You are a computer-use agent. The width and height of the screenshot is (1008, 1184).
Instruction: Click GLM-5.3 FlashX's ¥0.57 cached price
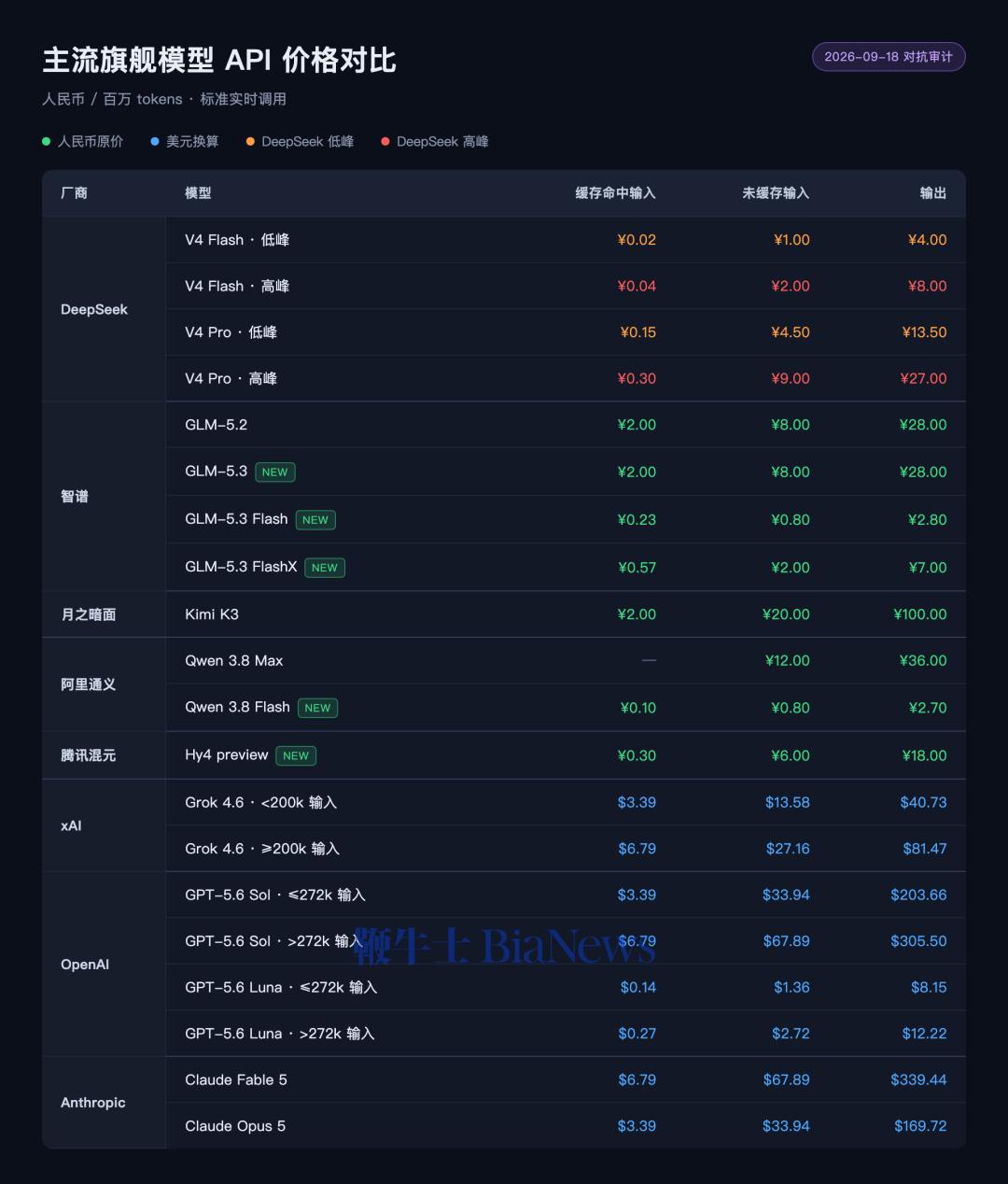[x=637, y=568]
